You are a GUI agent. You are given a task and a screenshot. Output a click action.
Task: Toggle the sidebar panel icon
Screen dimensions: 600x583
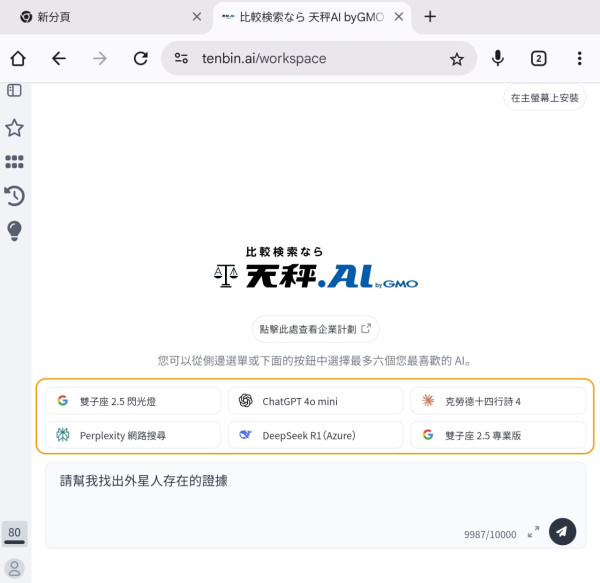click(14, 91)
